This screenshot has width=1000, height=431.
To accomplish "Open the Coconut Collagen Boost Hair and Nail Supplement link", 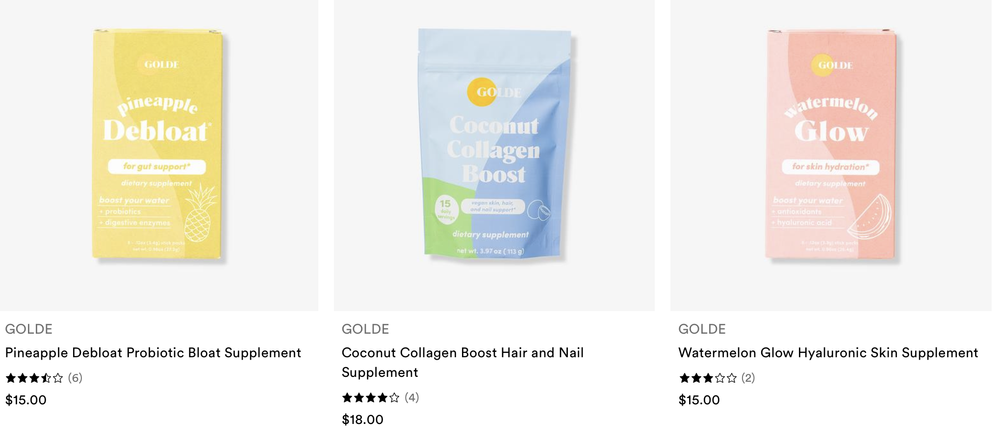I will 462,362.
